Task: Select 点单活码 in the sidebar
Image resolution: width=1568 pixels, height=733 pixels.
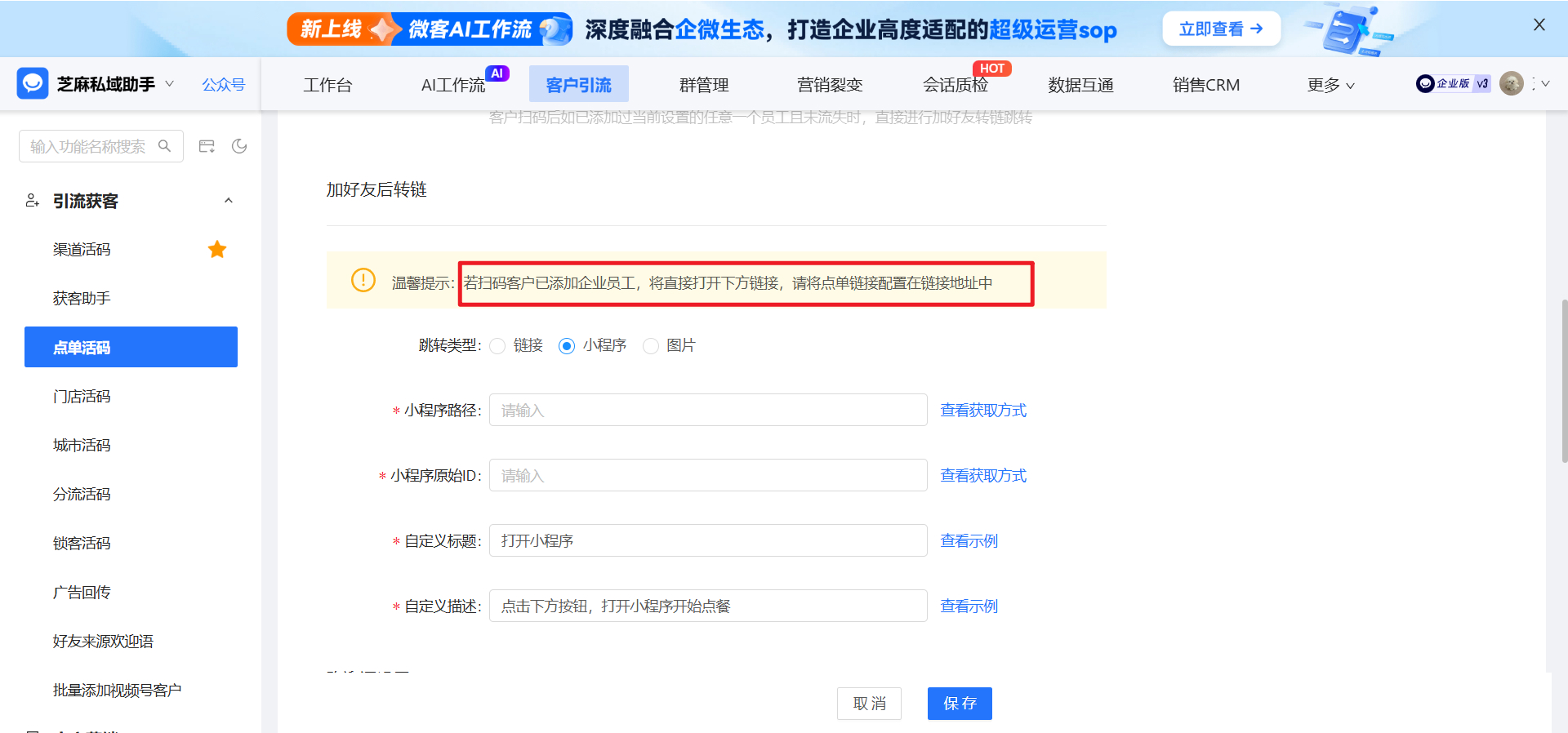Action: point(131,347)
